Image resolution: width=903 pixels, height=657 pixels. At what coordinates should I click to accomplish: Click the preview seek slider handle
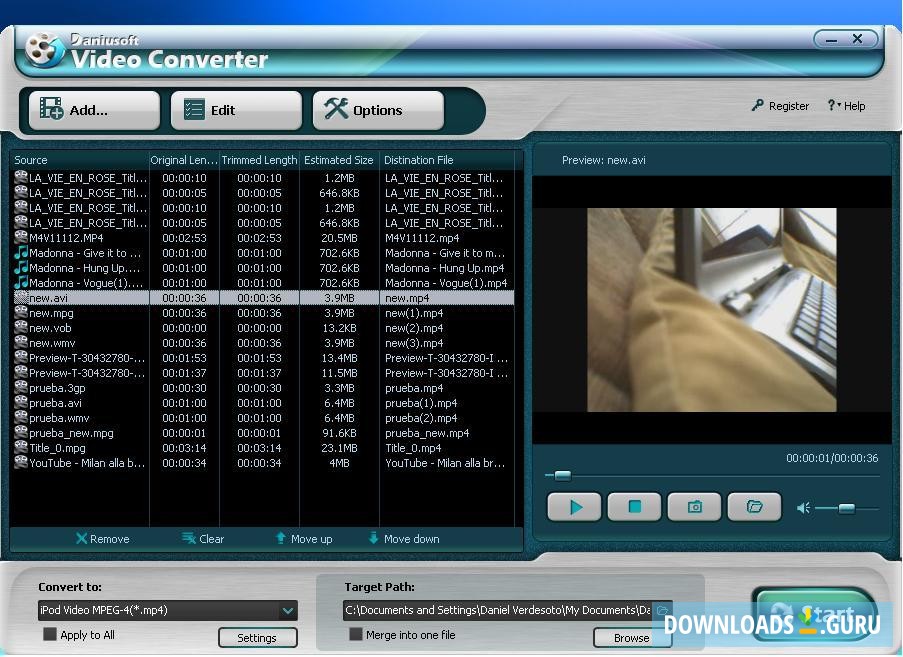tap(563, 476)
